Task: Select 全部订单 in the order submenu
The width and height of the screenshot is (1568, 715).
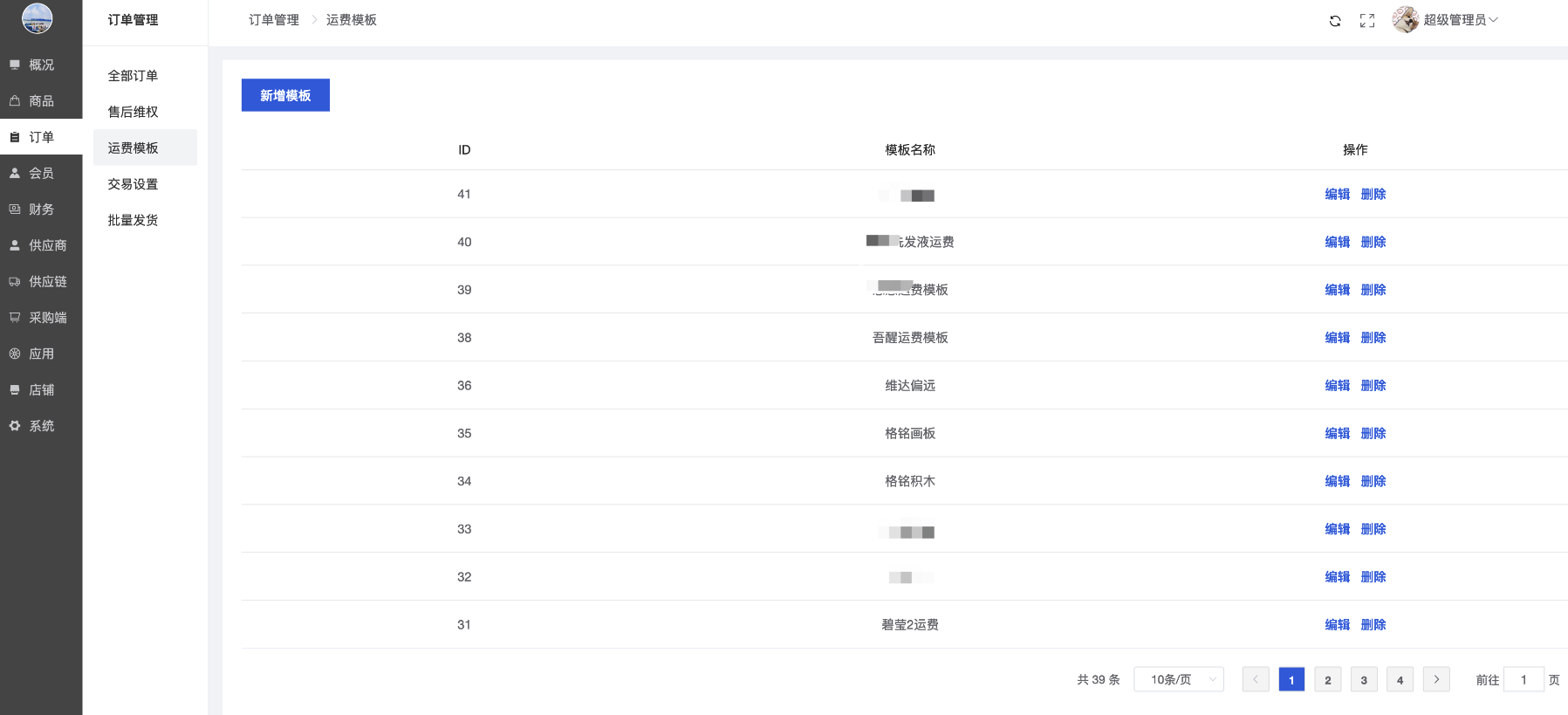Action: 133,76
